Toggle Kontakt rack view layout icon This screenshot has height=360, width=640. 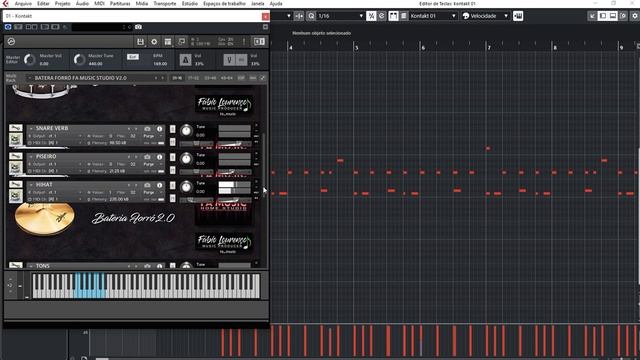coord(168,42)
